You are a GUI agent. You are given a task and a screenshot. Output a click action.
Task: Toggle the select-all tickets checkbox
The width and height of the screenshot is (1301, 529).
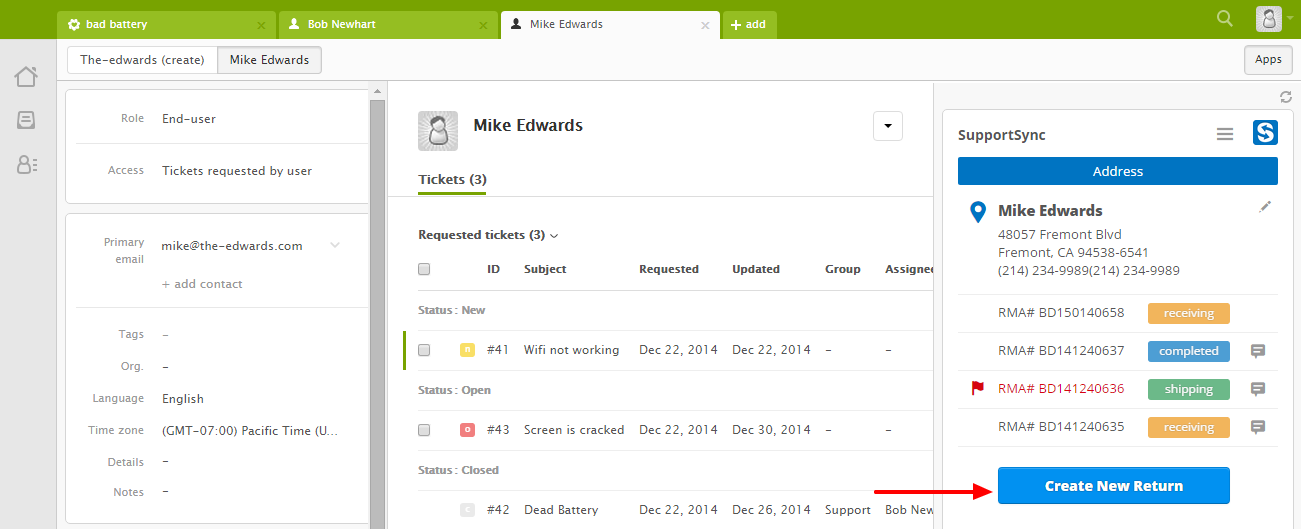pos(424,269)
